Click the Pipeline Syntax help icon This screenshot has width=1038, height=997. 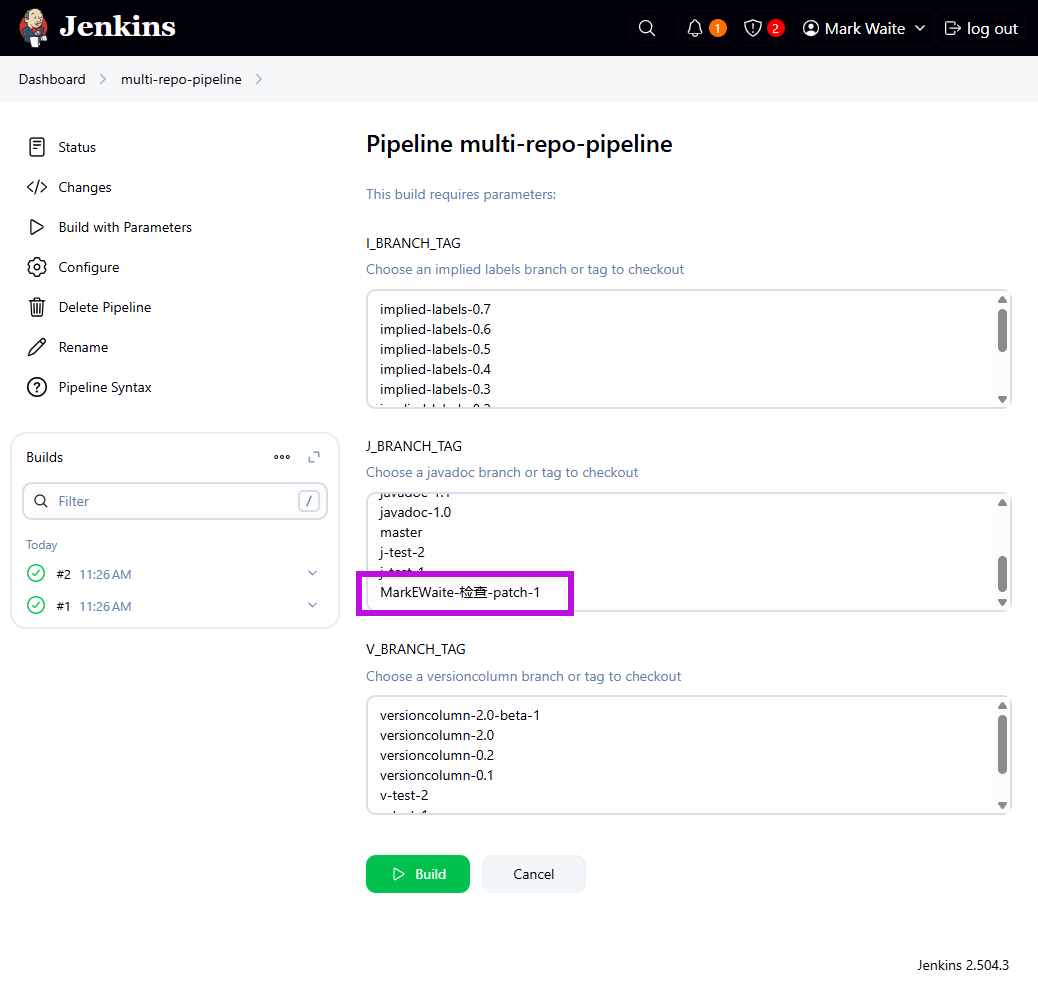click(37, 387)
